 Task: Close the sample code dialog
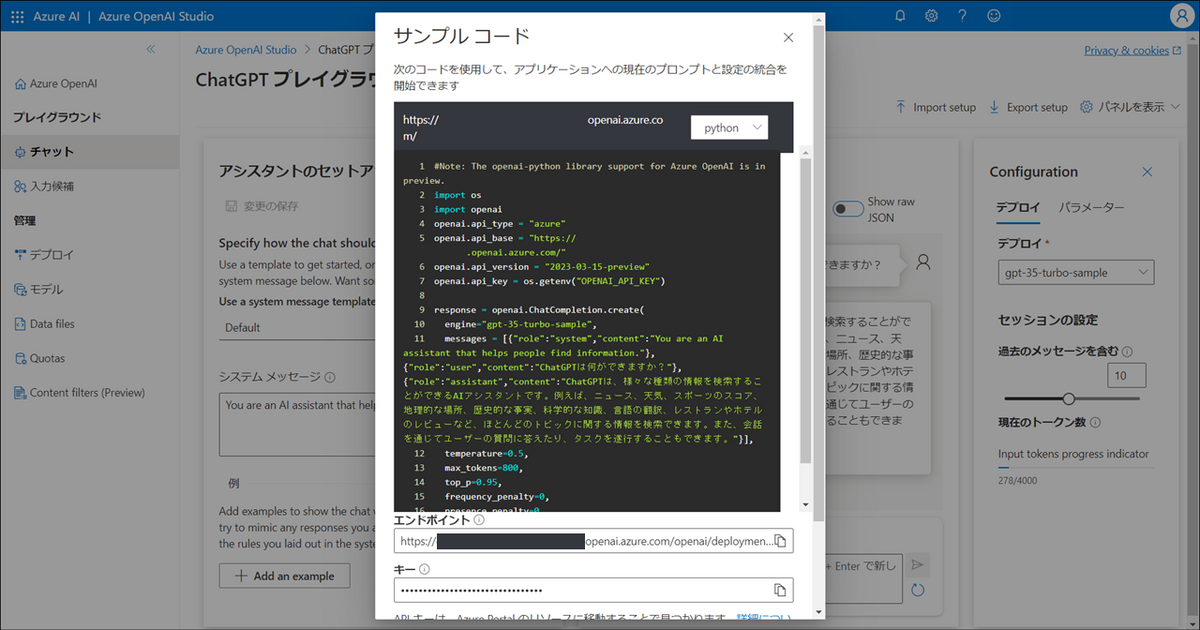click(x=788, y=38)
